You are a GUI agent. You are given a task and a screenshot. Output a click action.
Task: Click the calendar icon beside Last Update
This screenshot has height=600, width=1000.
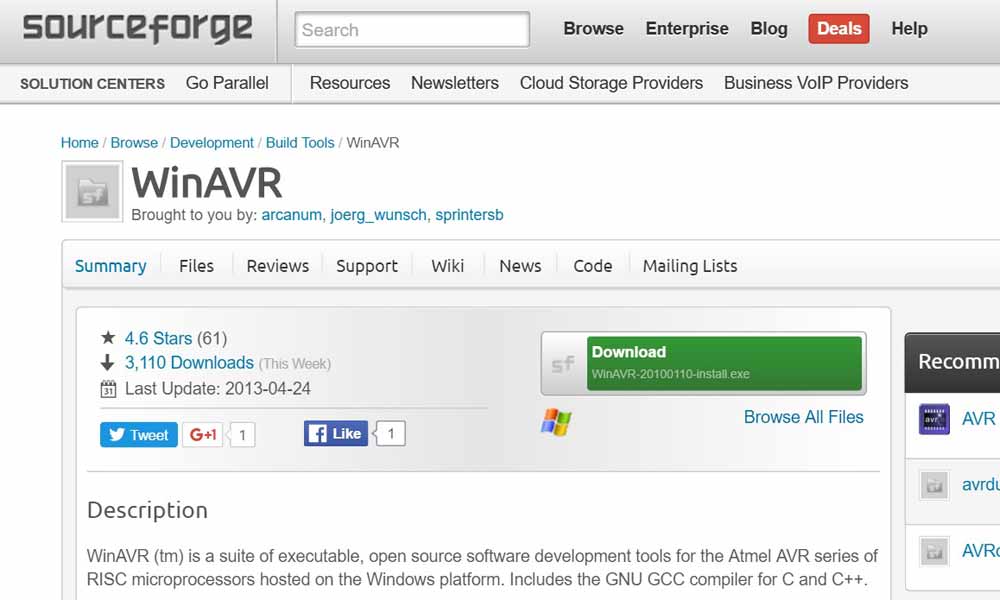(108, 388)
